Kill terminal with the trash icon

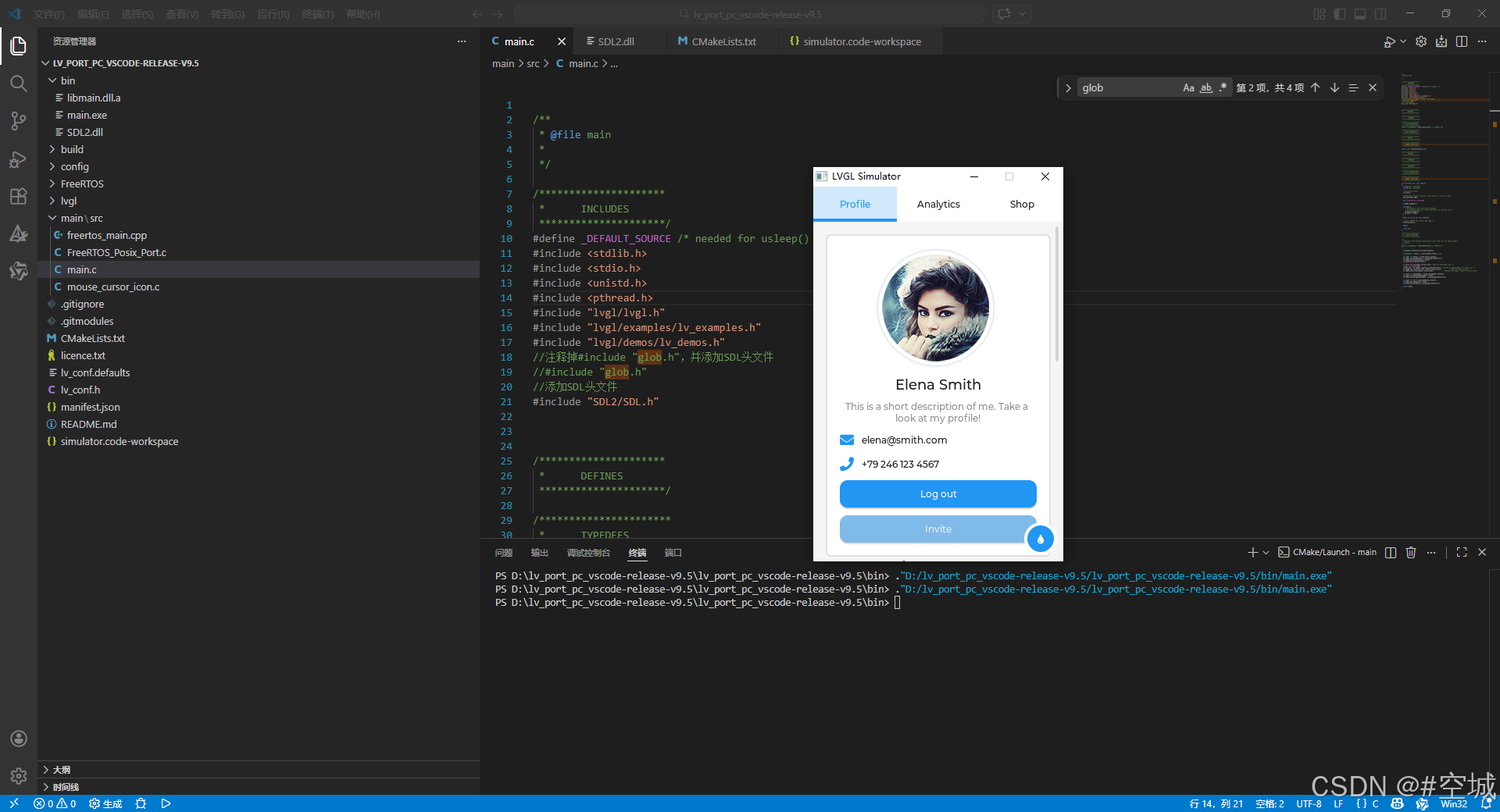[1411, 552]
